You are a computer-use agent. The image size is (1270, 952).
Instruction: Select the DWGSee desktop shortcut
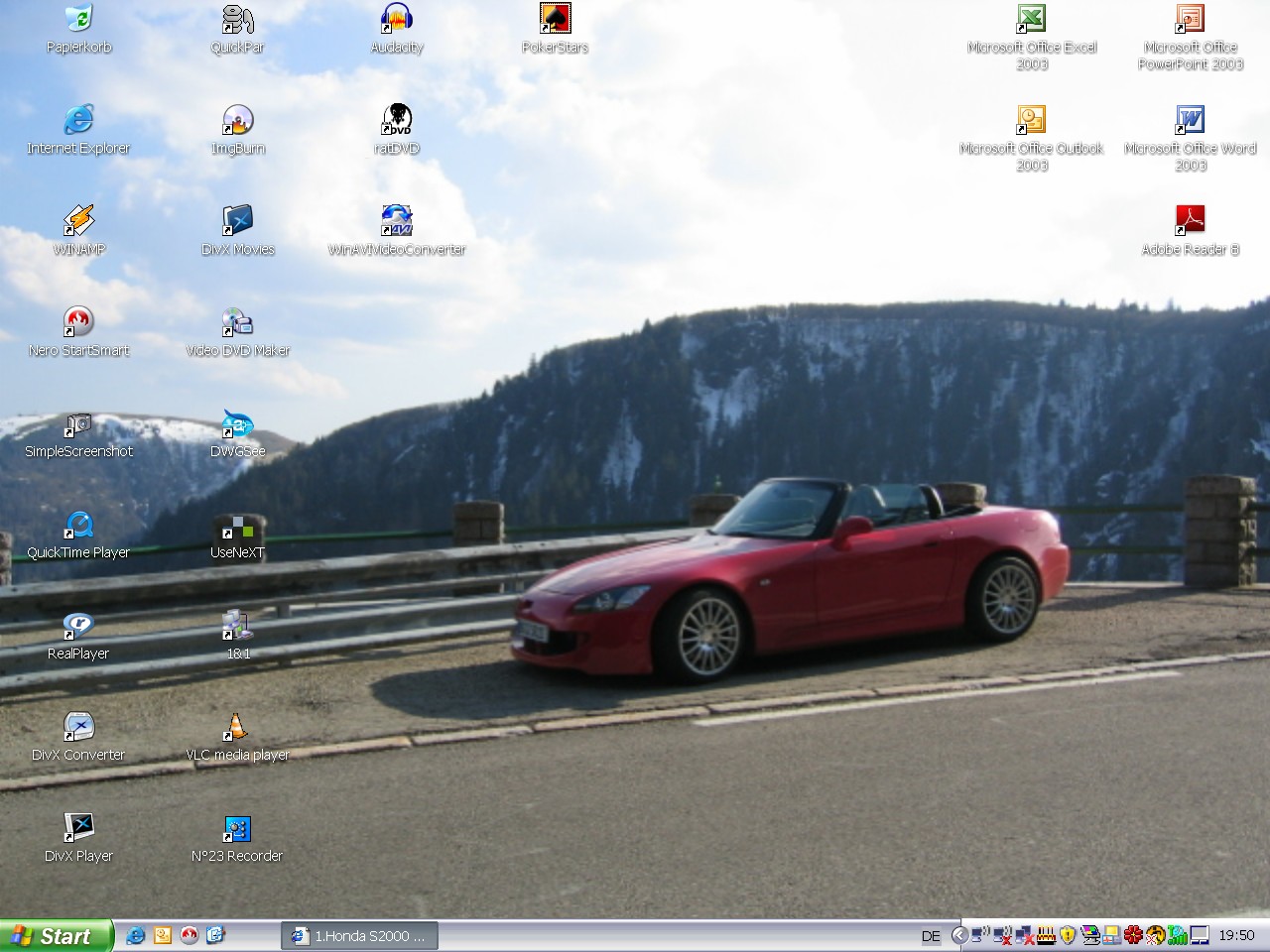tap(237, 424)
